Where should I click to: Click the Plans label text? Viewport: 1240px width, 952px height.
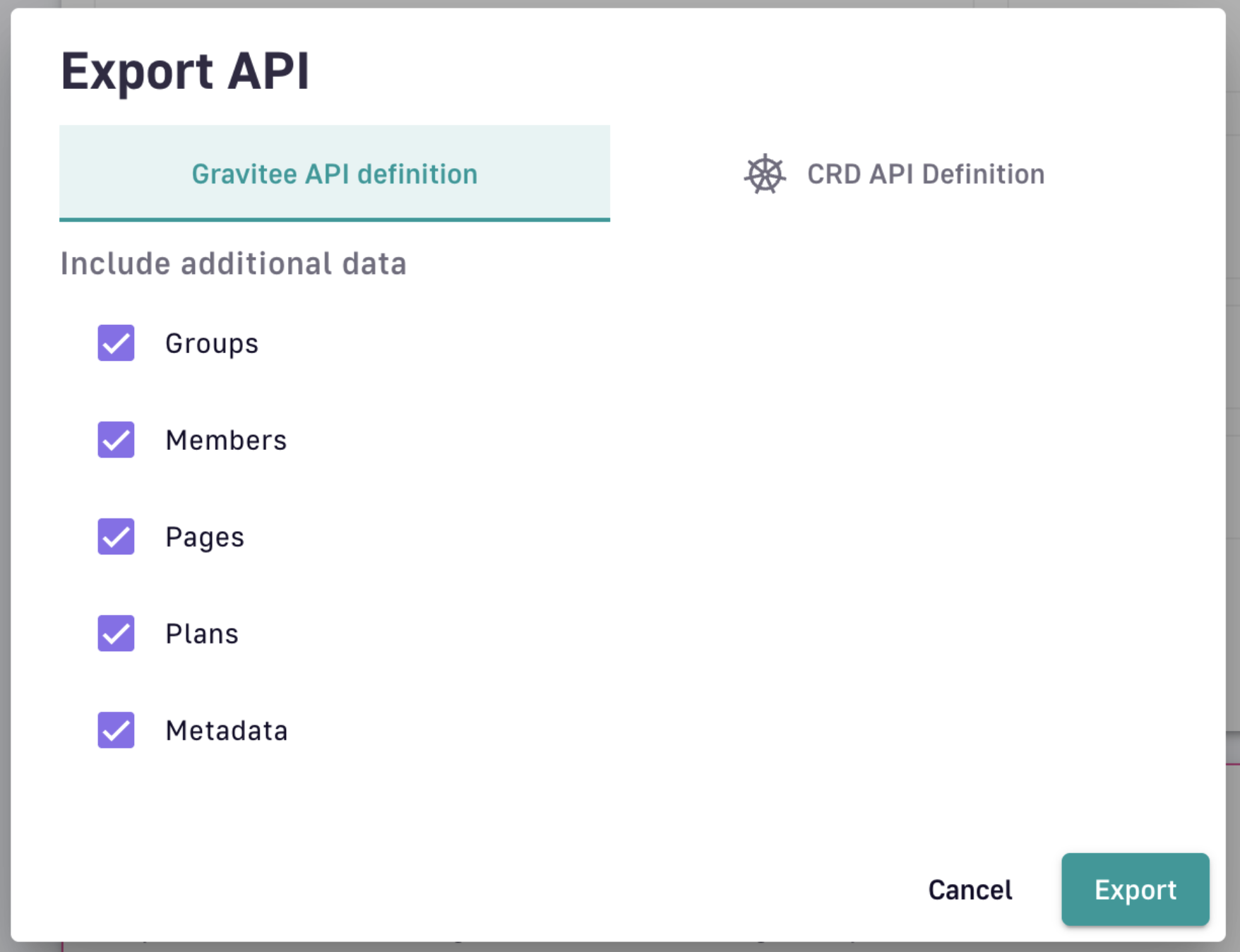(x=202, y=633)
